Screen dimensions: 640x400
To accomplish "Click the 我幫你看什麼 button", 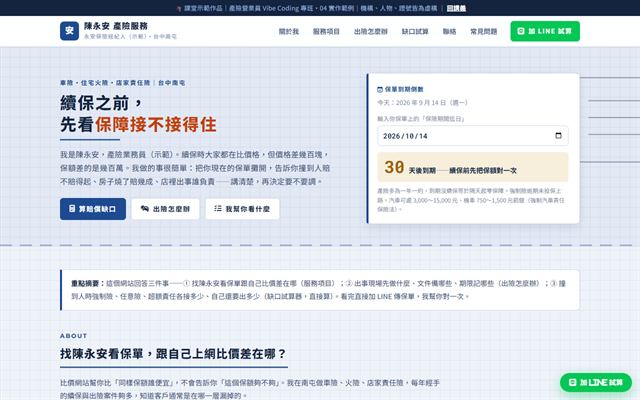I will coord(242,209).
